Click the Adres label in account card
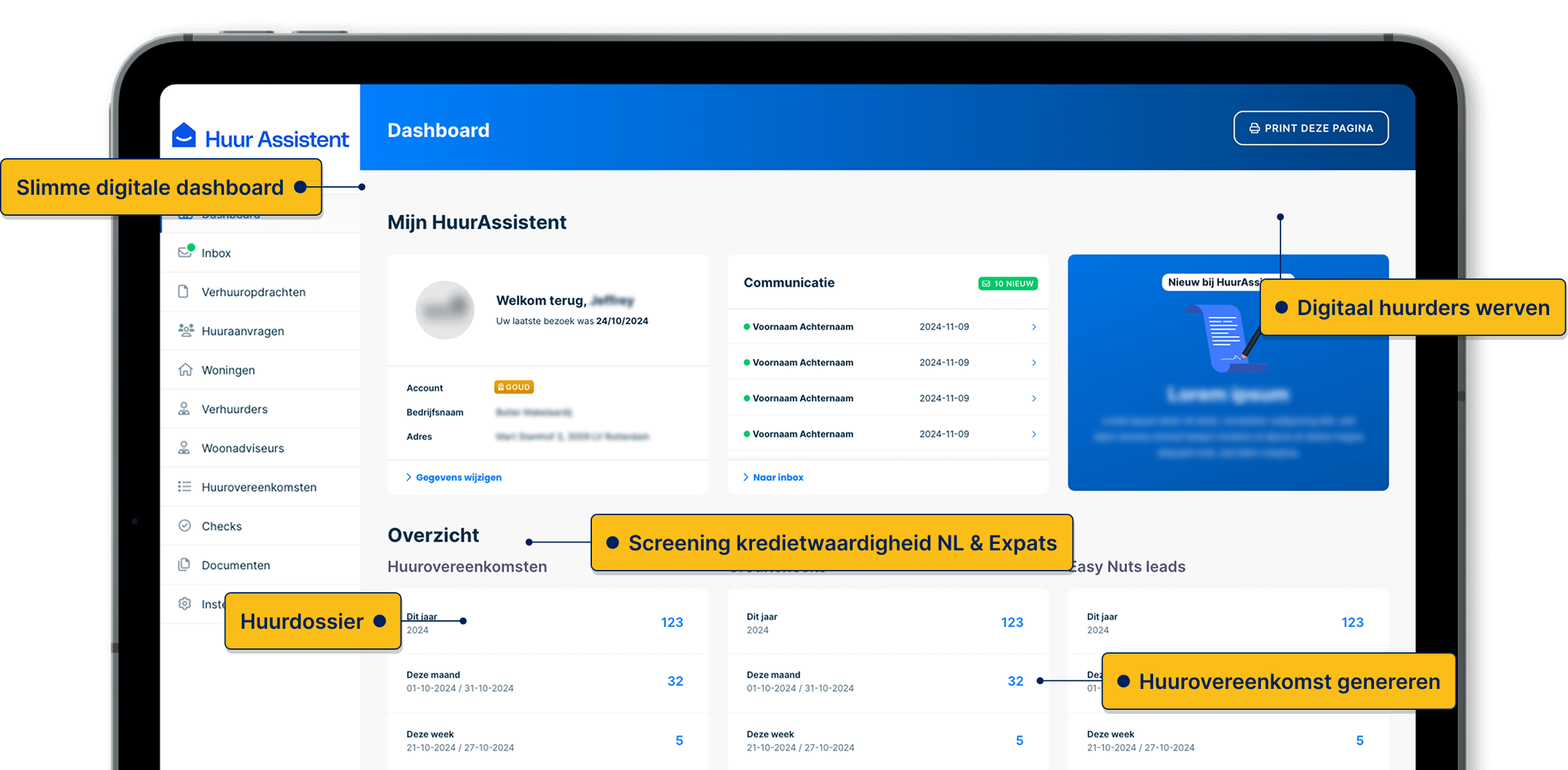1568x770 pixels. (x=419, y=437)
